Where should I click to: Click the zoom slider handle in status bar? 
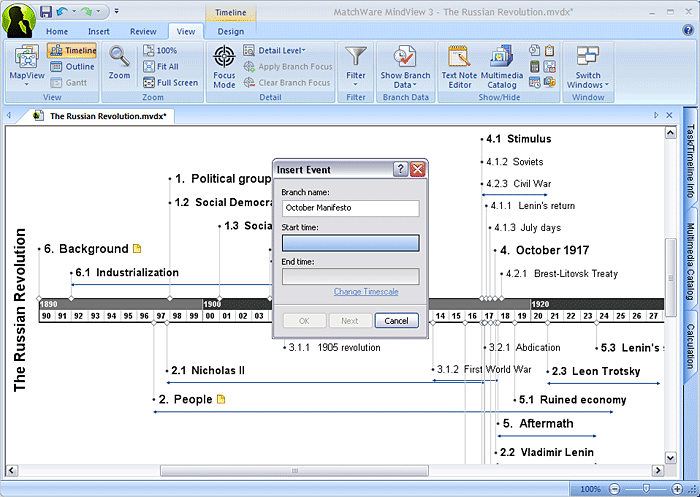click(x=646, y=489)
